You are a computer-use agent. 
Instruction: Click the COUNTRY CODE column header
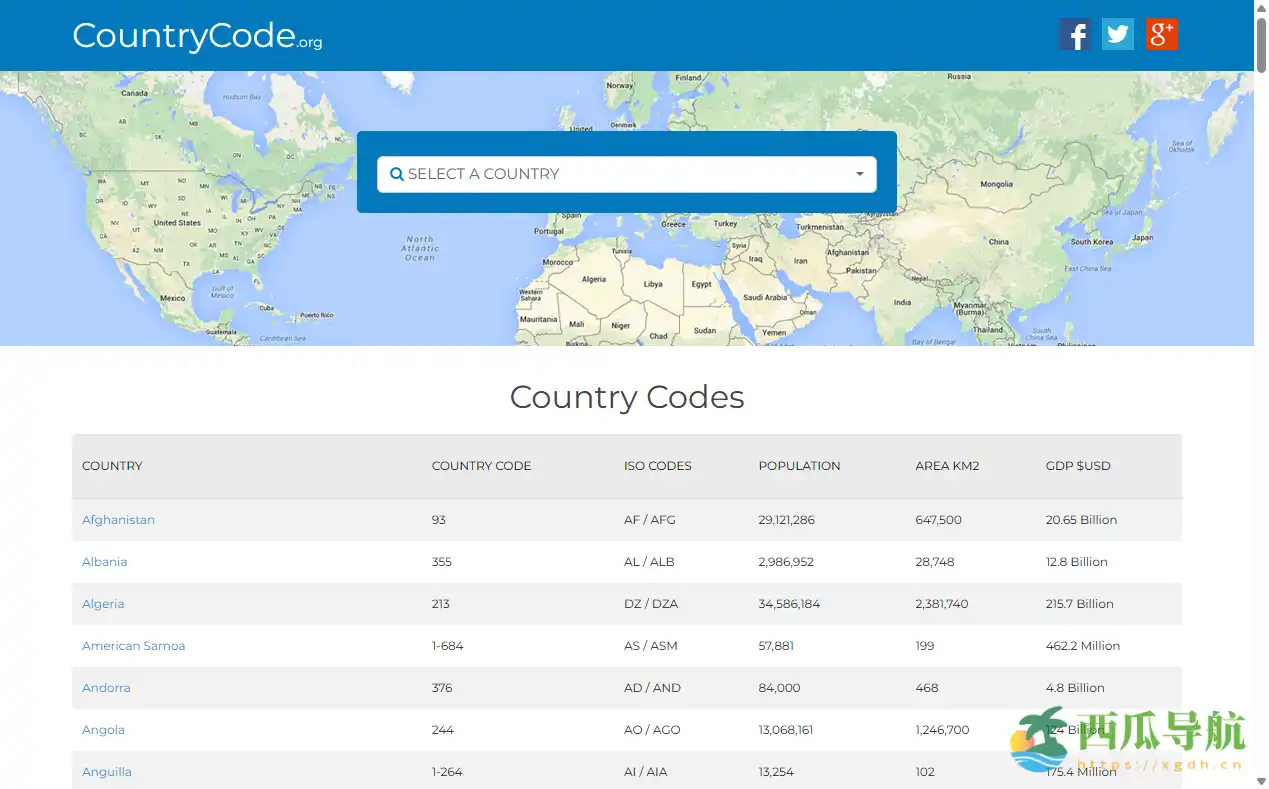(x=481, y=465)
